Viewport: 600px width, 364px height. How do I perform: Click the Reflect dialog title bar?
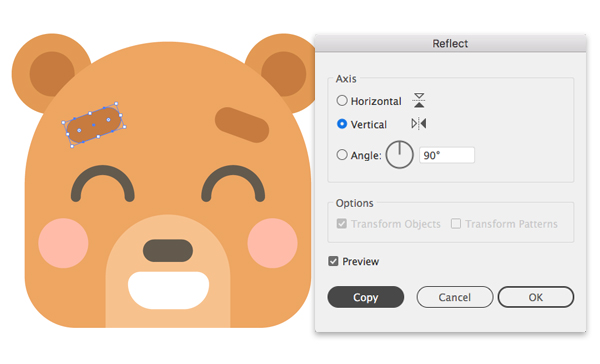pos(450,43)
